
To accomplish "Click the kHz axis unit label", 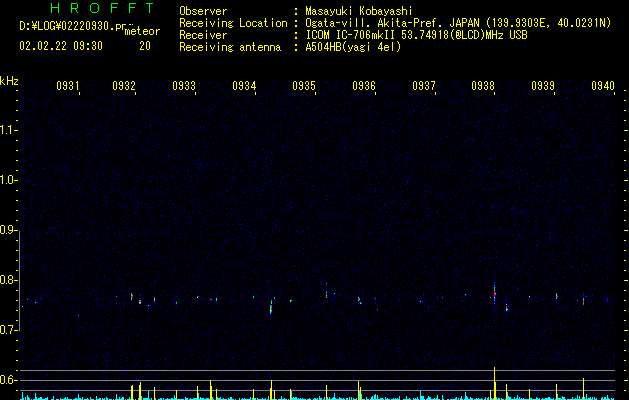I will [x=9, y=81].
